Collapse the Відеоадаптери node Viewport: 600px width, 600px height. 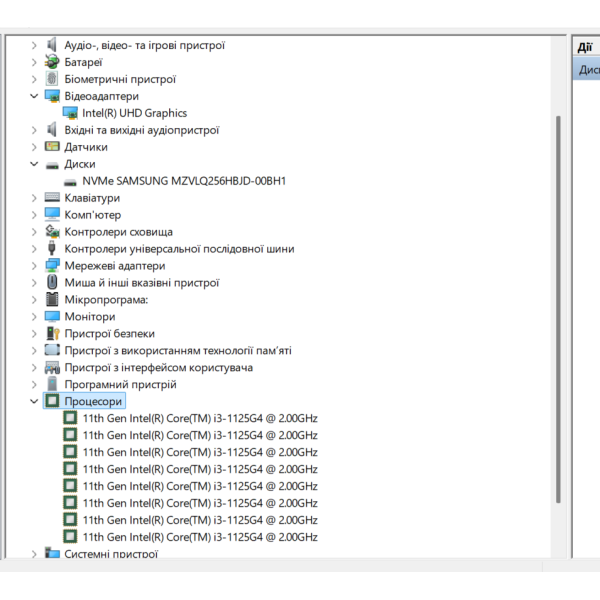click(x=34, y=96)
